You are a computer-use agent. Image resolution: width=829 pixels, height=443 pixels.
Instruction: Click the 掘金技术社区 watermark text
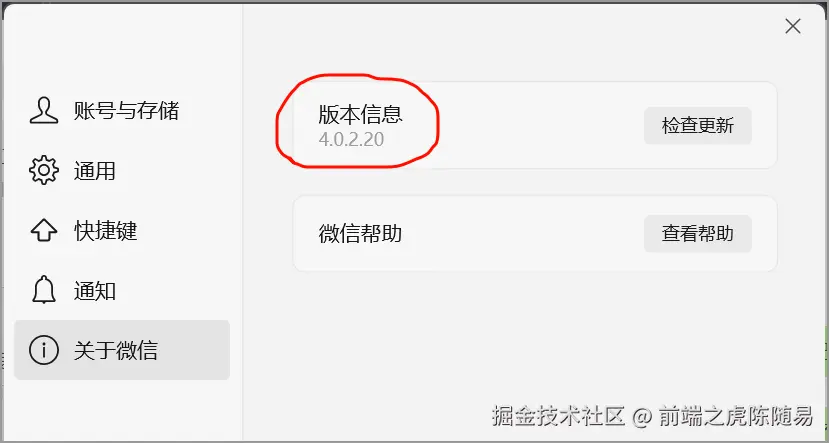(x=558, y=416)
